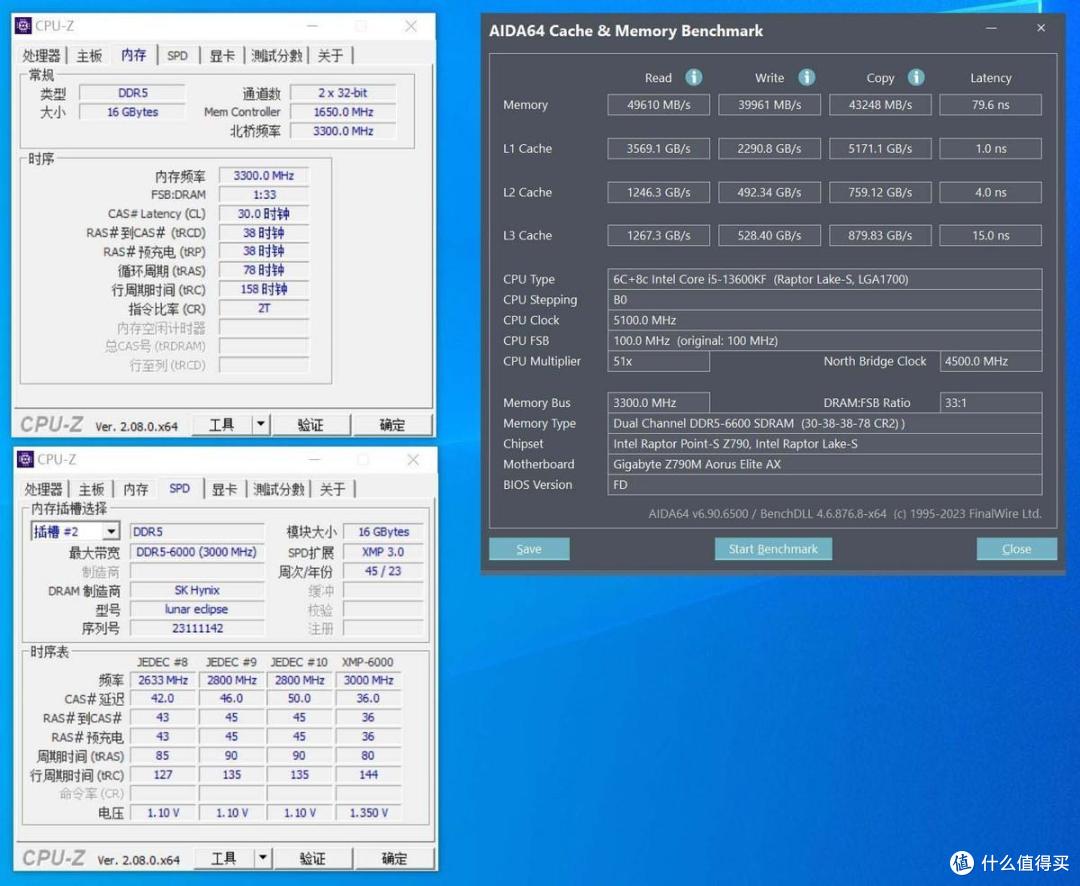The image size is (1080, 886).
Task: Click 验证 button in bottom CPU-Z window
Action: [x=313, y=858]
